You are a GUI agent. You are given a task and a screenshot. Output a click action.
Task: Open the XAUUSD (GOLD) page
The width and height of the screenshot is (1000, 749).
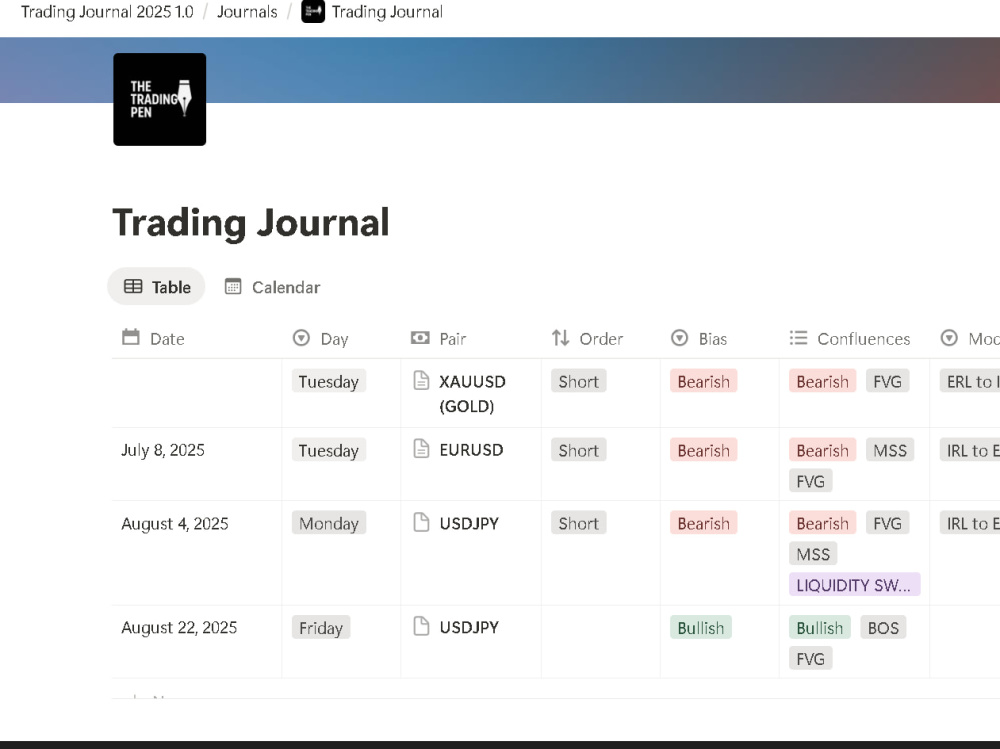click(472, 394)
